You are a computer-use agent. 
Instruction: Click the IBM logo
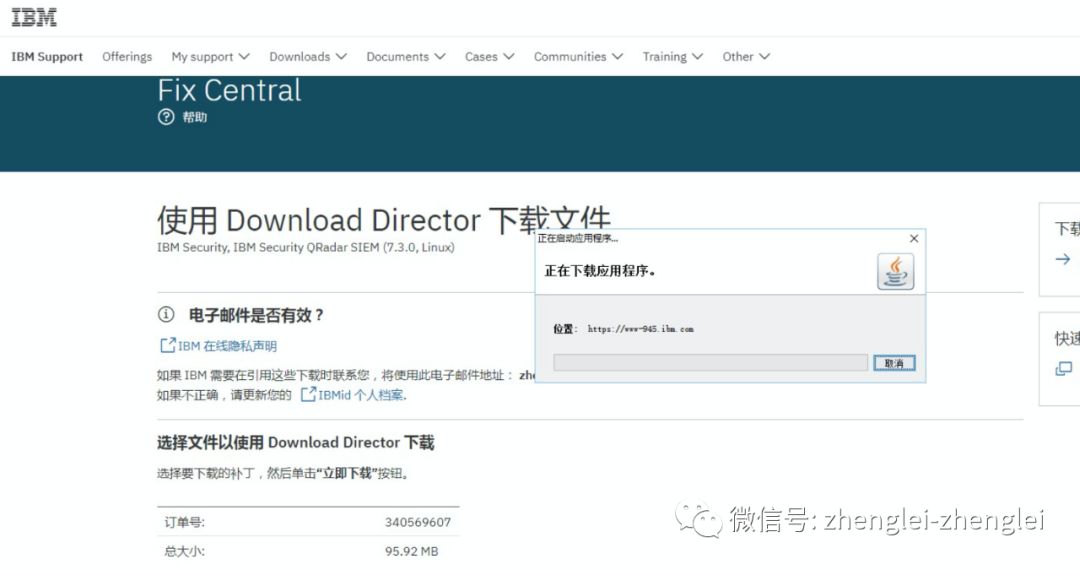tap(34, 17)
